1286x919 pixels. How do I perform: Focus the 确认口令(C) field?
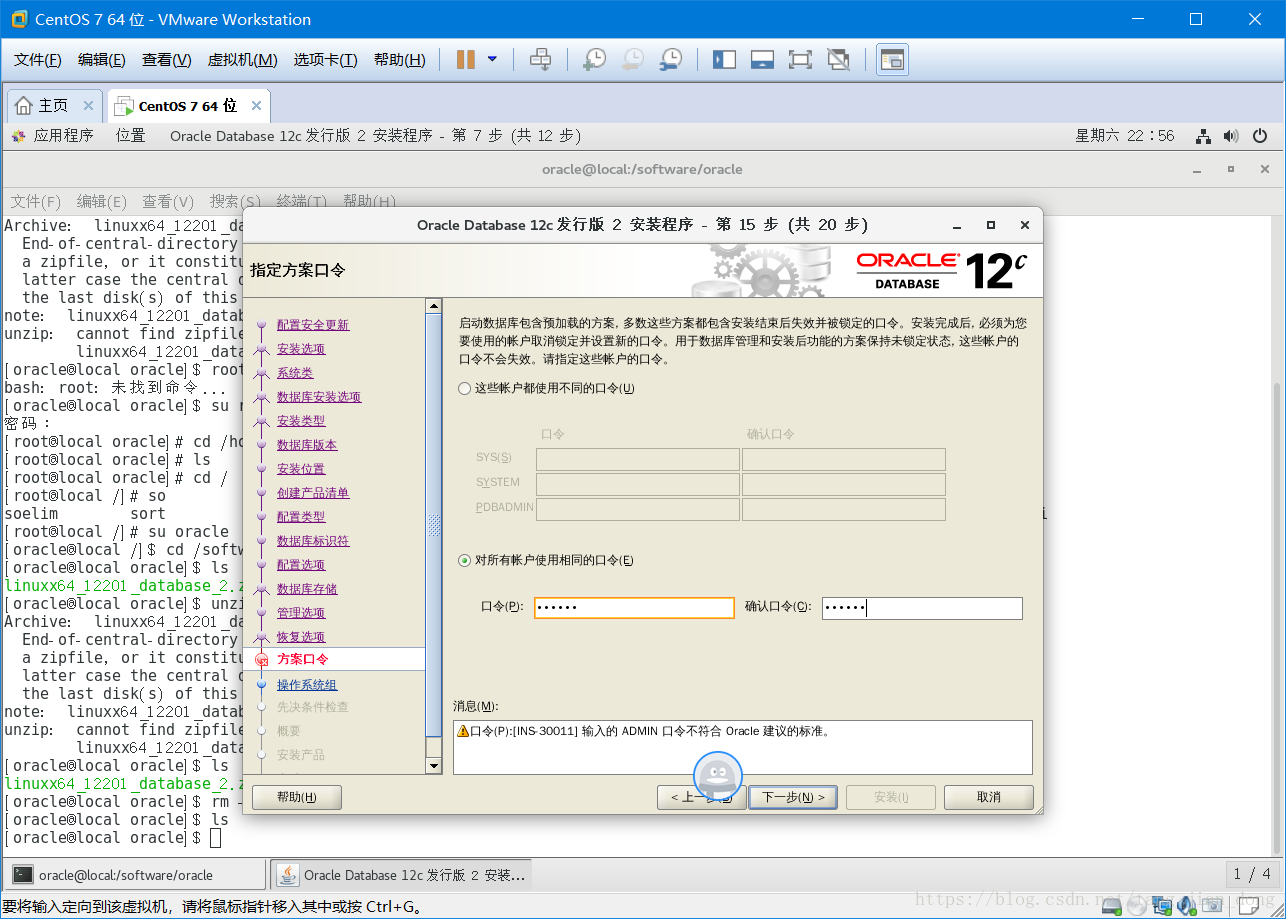922,608
